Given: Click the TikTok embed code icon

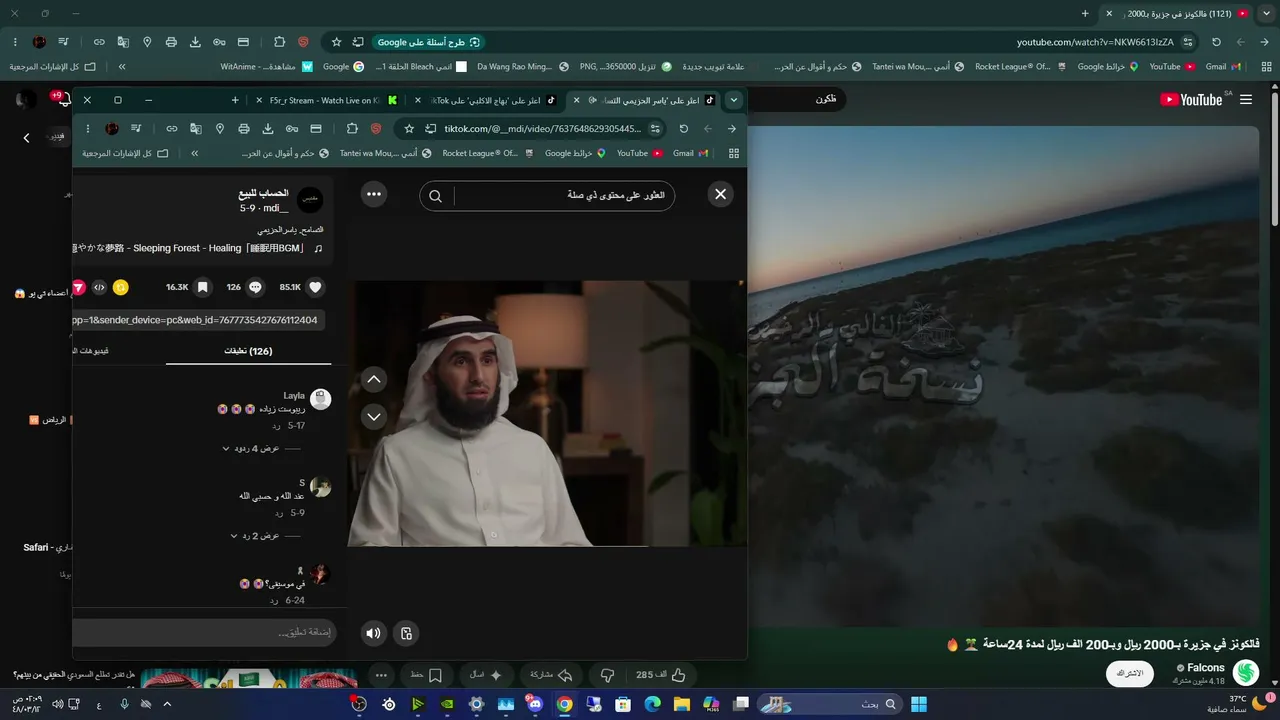Looking at the screenshot, I should pyautogui.click(x=99, y=287).
